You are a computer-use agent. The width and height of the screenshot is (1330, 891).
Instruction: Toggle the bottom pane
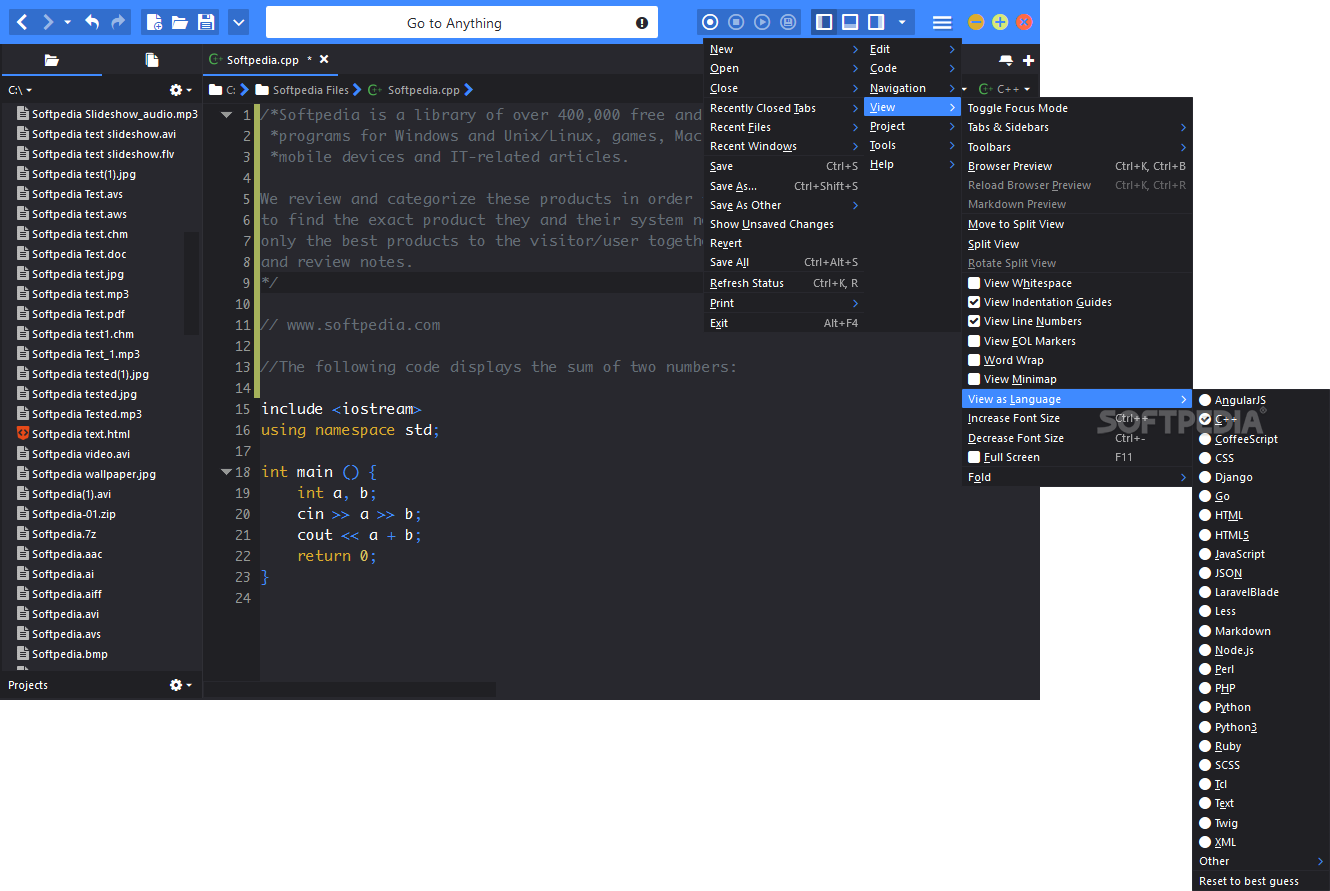click(x=850, y=22)
